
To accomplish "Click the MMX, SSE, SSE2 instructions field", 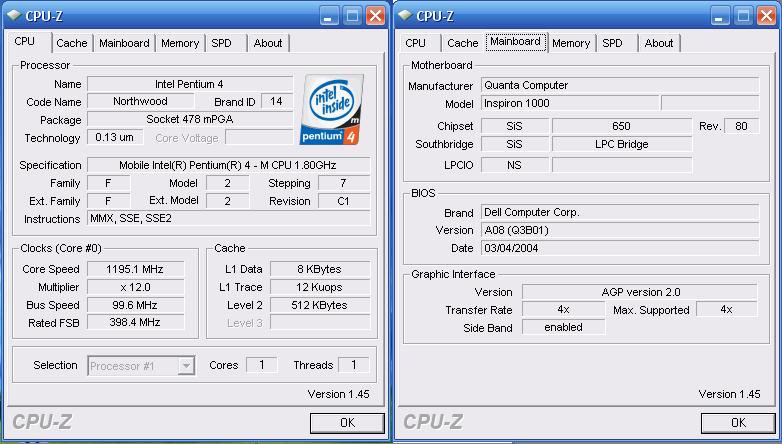I will [229, 219].
